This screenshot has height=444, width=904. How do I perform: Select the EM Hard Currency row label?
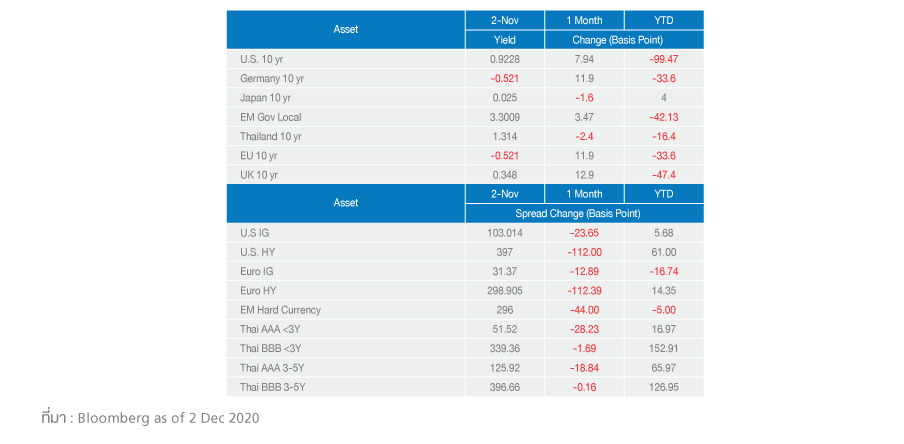[281, 310]
